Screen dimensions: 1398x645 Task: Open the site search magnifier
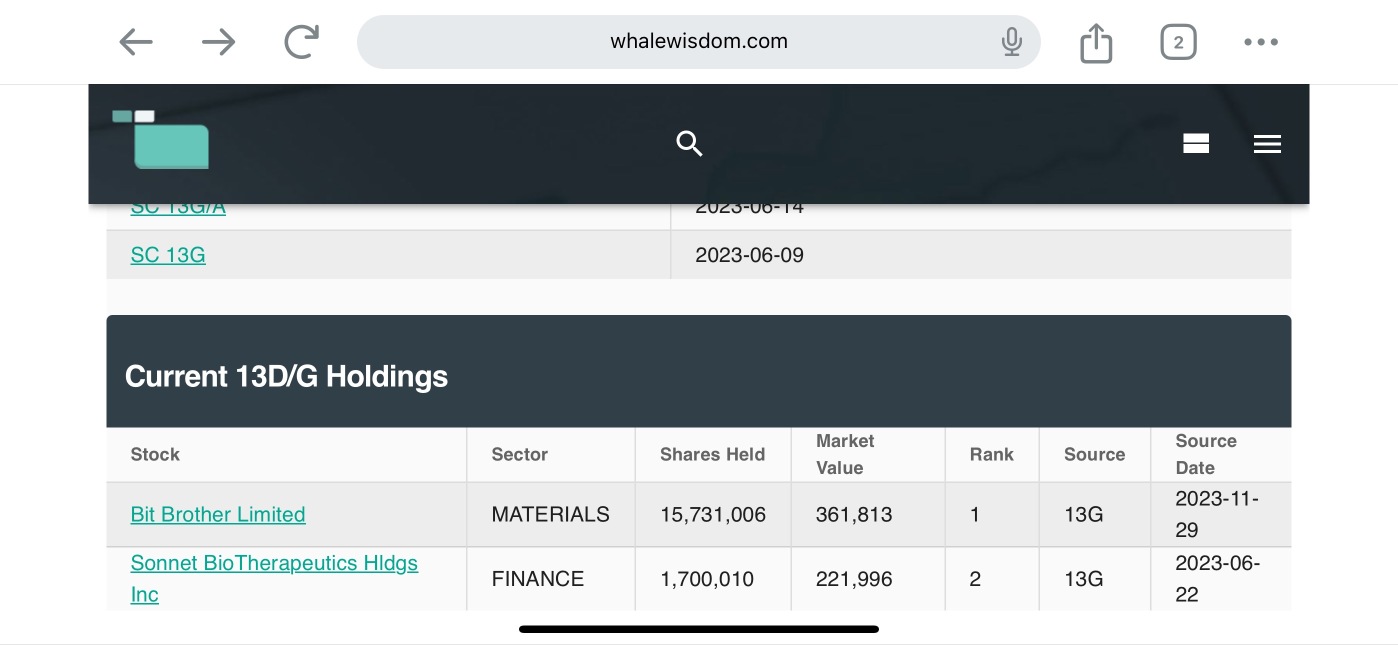[x=689, y=144]
